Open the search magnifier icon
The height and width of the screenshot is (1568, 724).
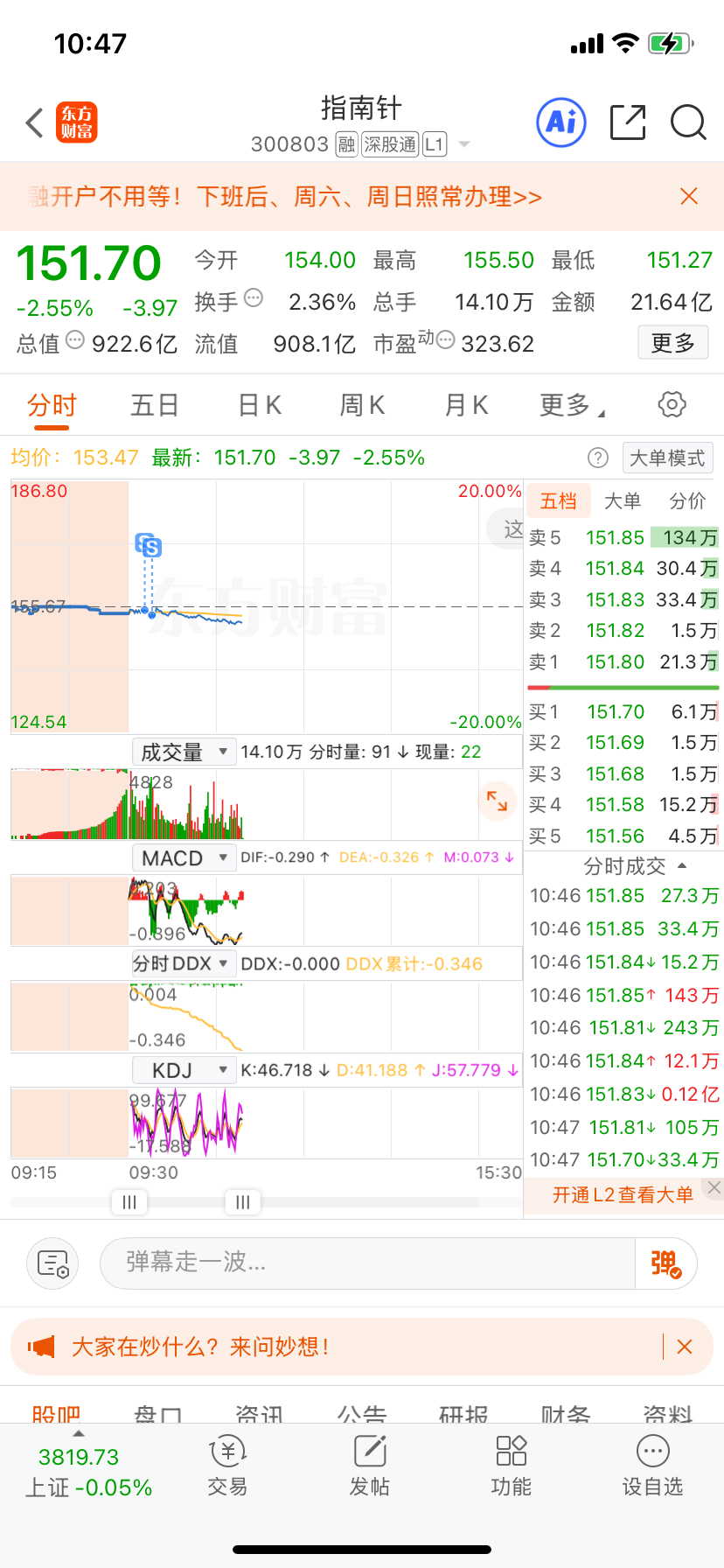[688, 122]
